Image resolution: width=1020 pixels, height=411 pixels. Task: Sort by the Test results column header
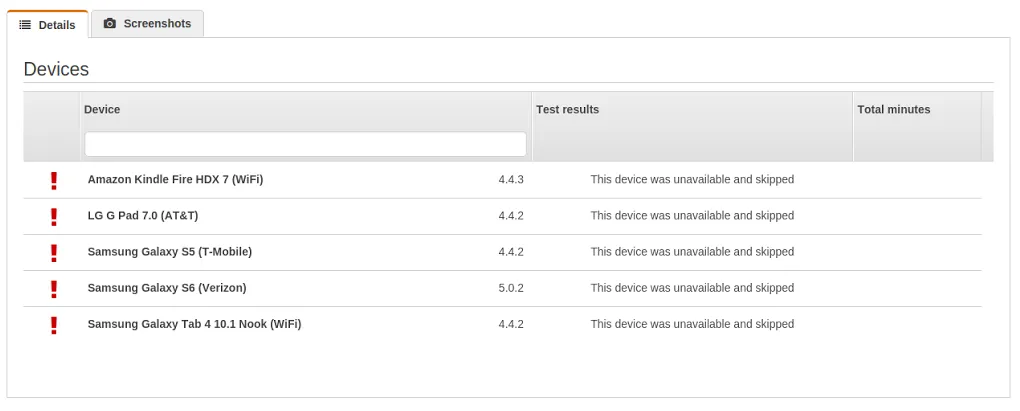tap(567, 109)
